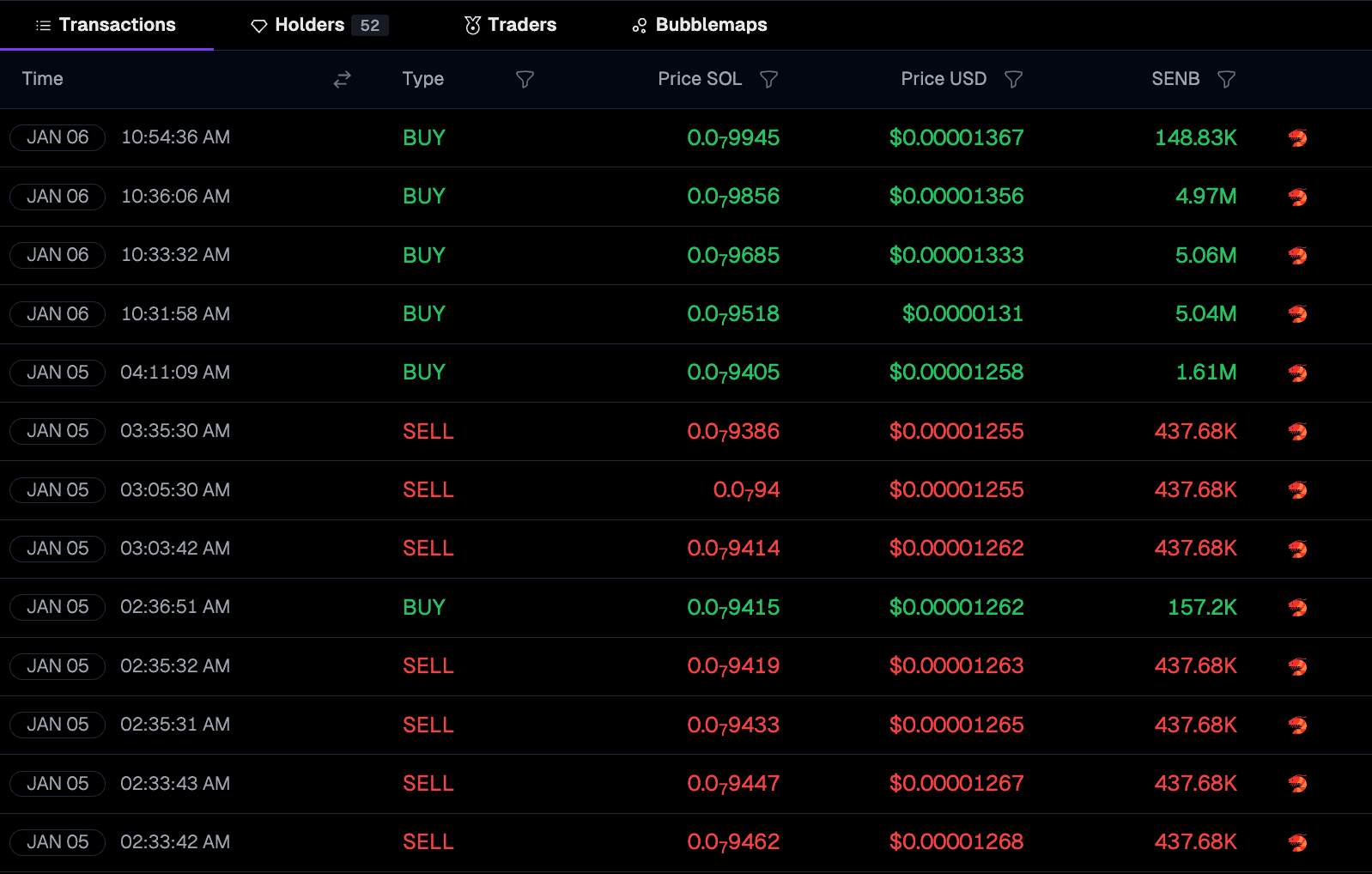This screenshot has width=1372, height=874.
Task: Open the Holders tab
Action: [x=319, y=25]
